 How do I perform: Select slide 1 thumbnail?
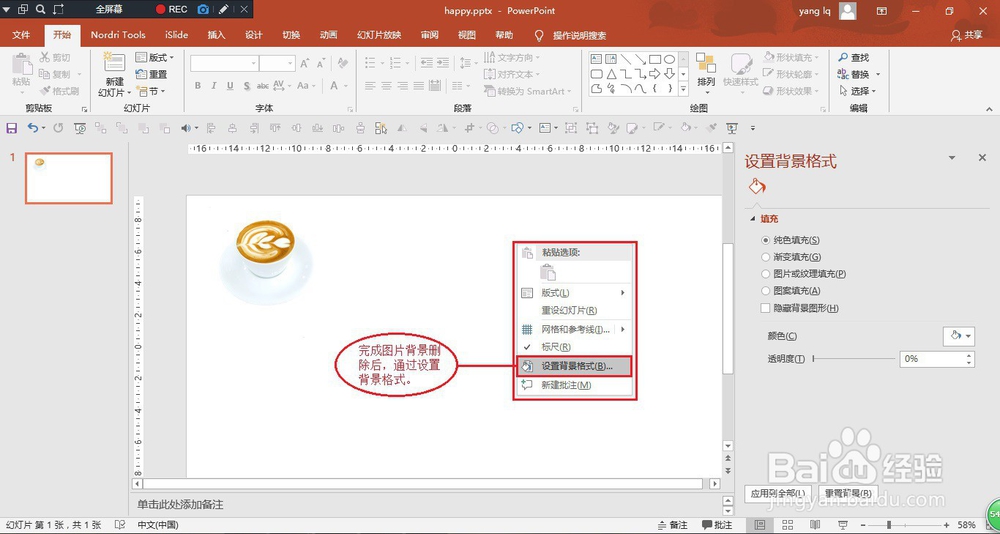[x=69, y=178]
